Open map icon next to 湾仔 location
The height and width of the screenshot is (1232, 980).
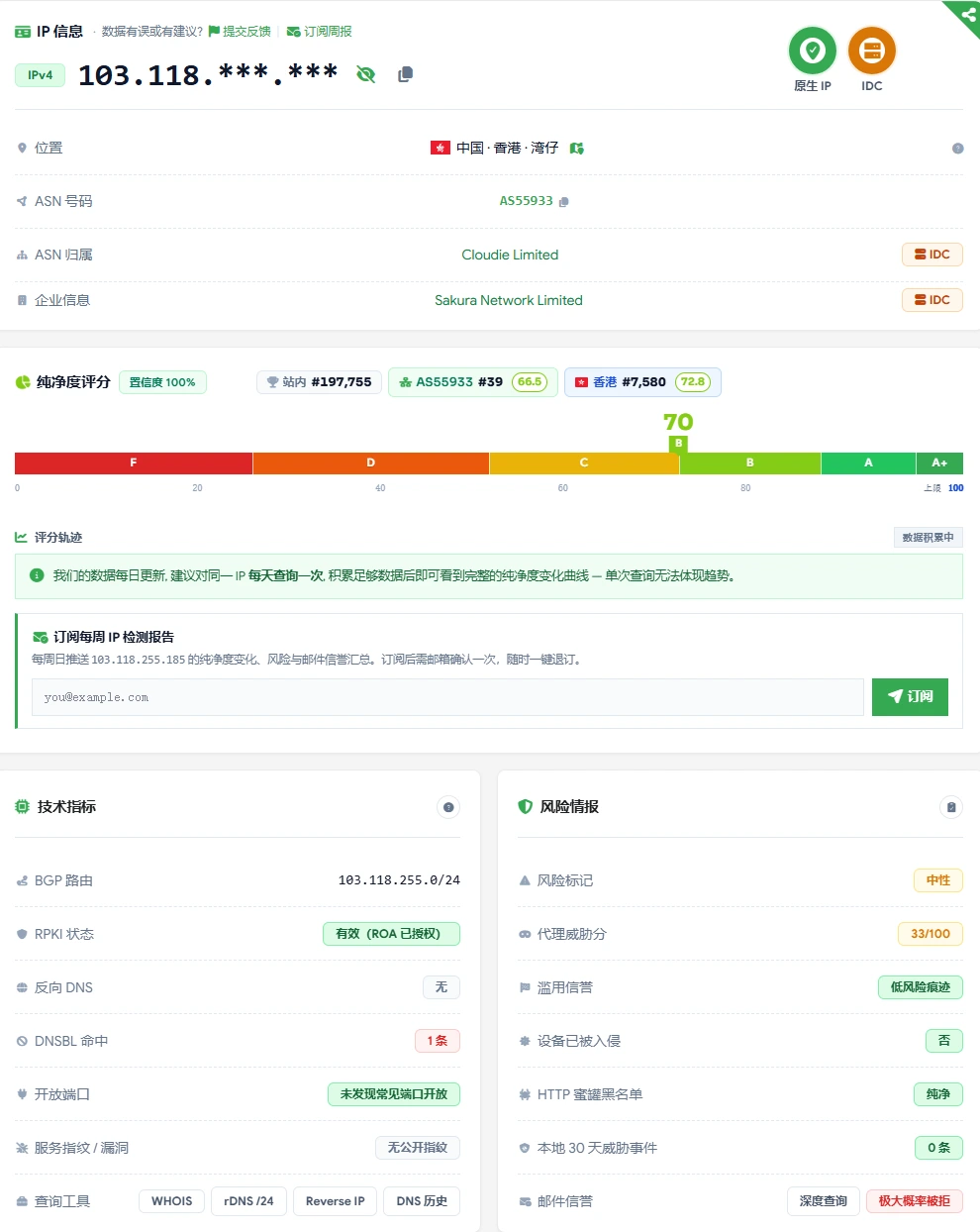pos(577,149)
